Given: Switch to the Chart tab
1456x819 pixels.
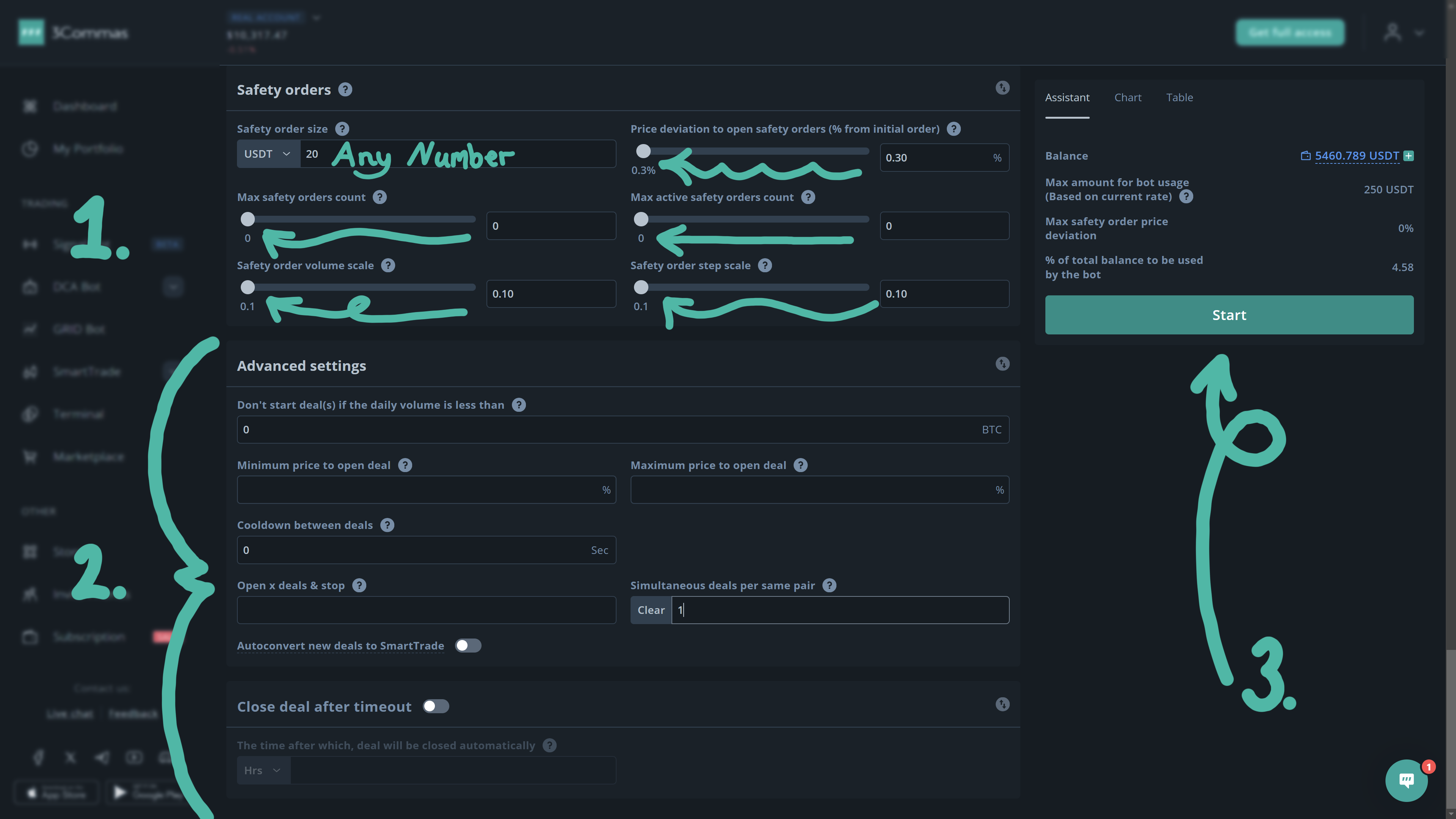Looking at the screenshot, I should (1128, 98).
